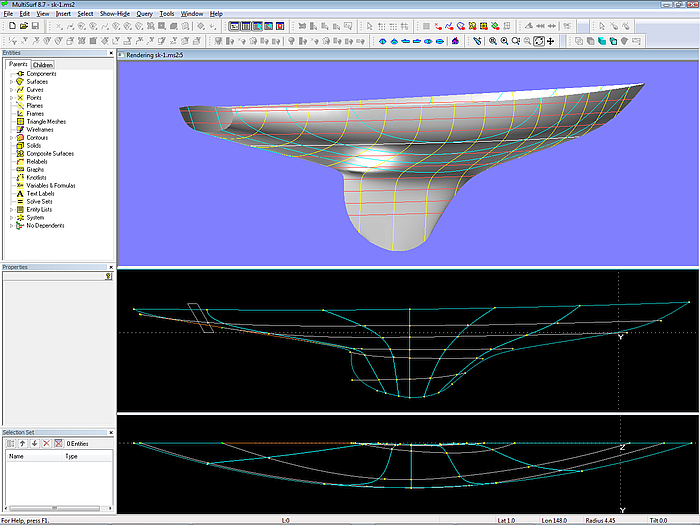
Task: Switch to the Children tab
Action: [43, 65]
